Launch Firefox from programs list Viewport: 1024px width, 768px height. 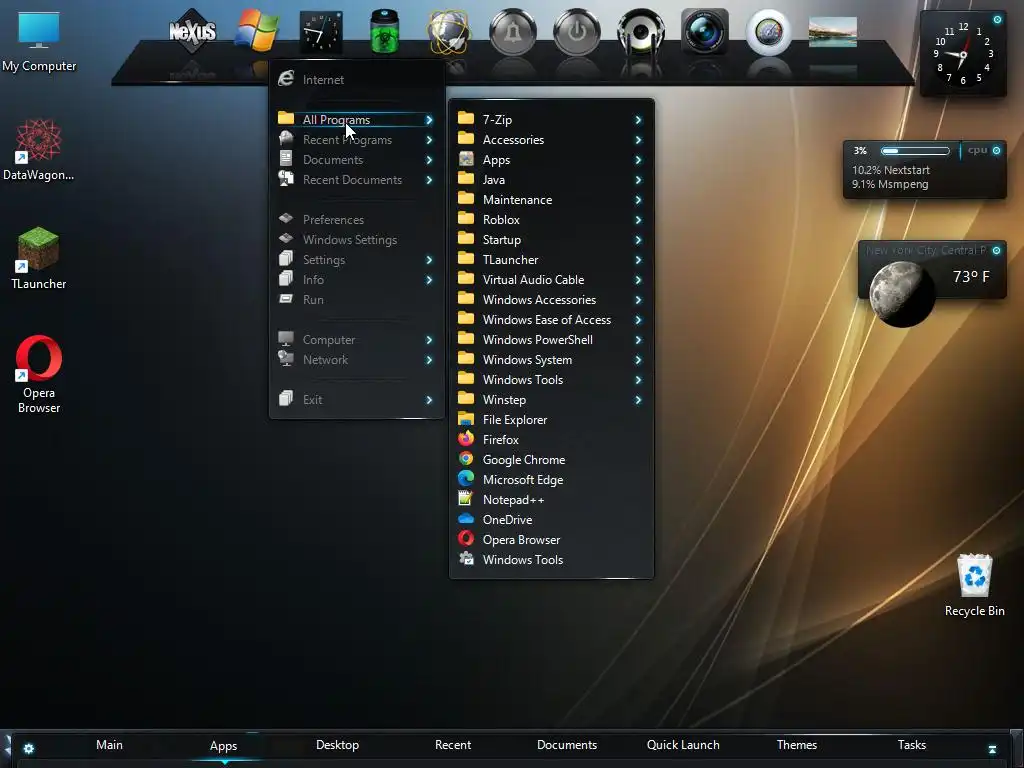point(551,440)
